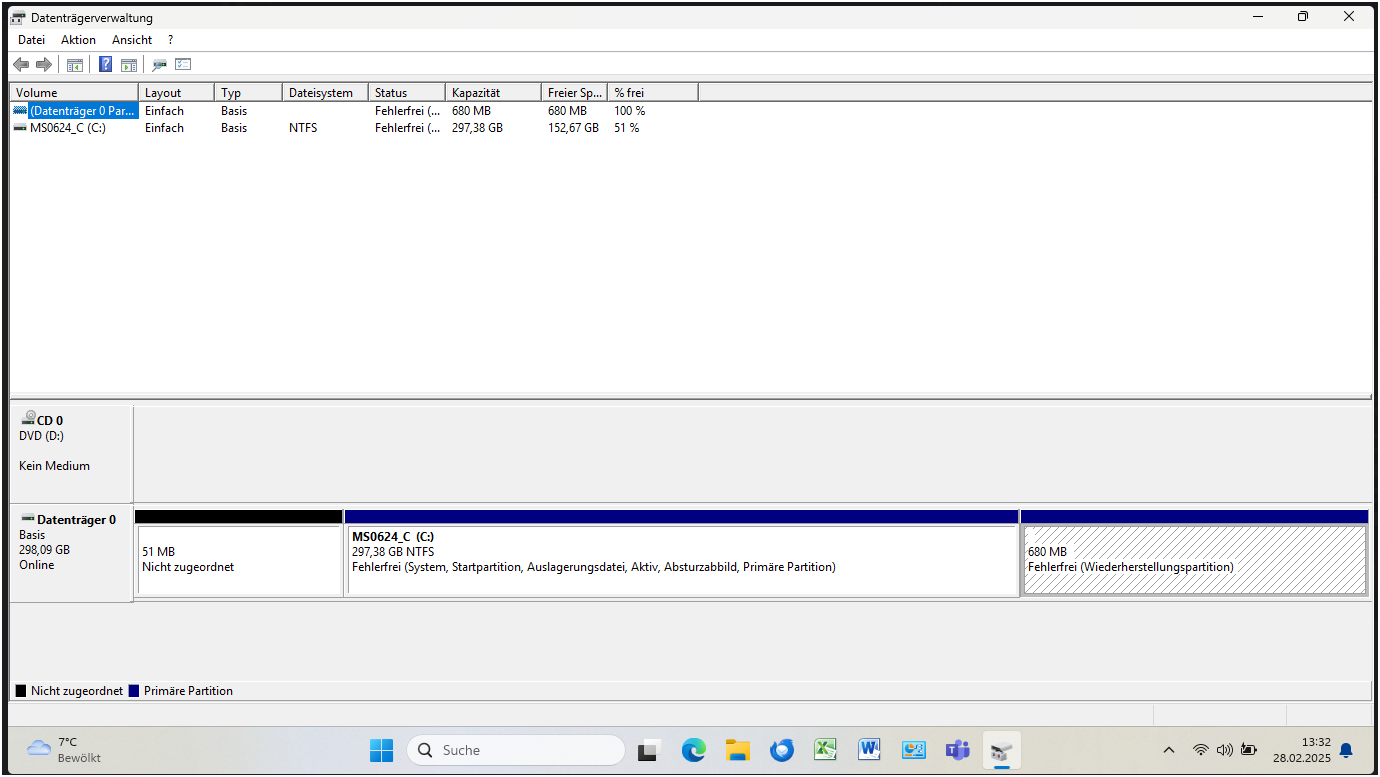
Task: Launch Excel from taskbar
Action: point(825,750)
